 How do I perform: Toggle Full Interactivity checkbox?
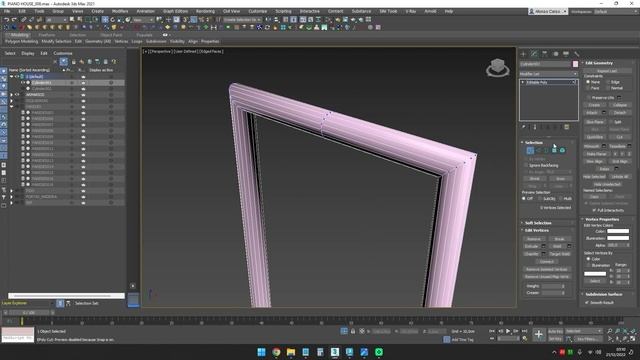coord(594,210)
